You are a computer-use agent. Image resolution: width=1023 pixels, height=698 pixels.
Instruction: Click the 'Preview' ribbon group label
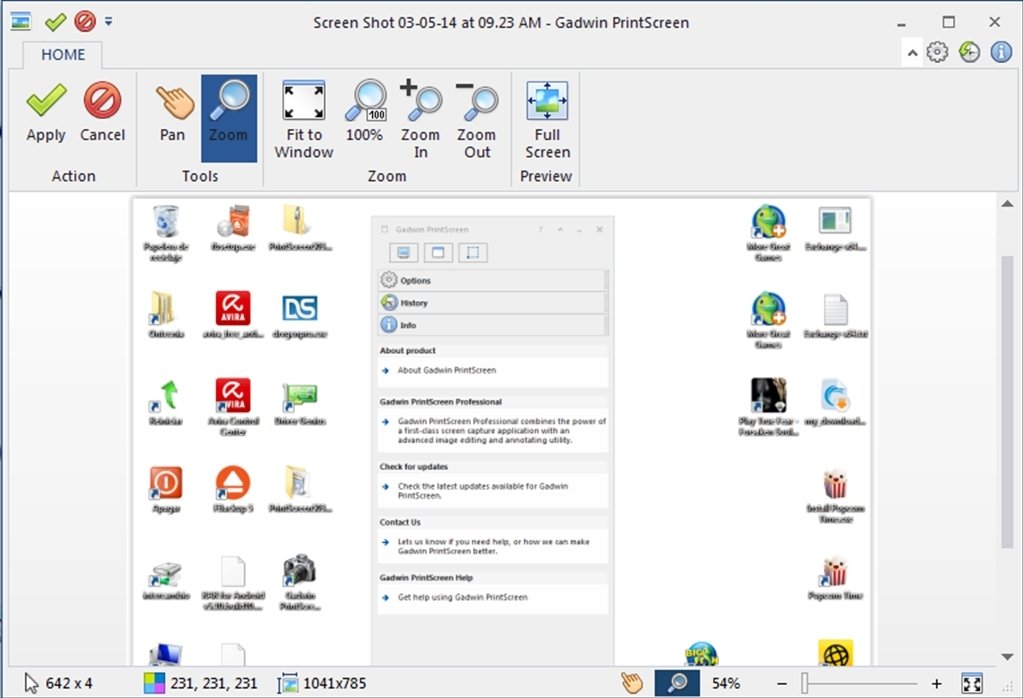[546, 176]
